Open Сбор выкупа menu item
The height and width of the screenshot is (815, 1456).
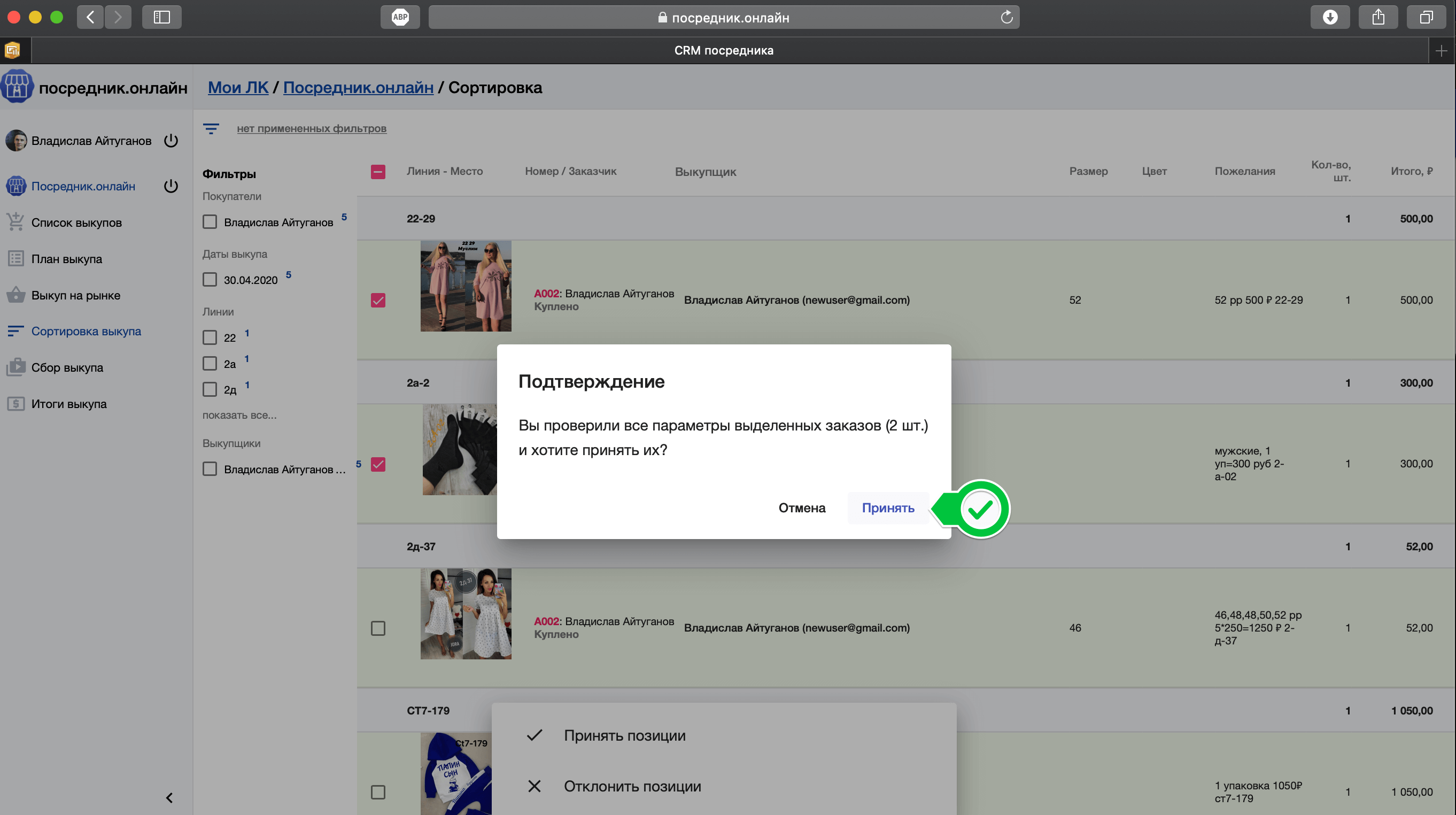67,367
